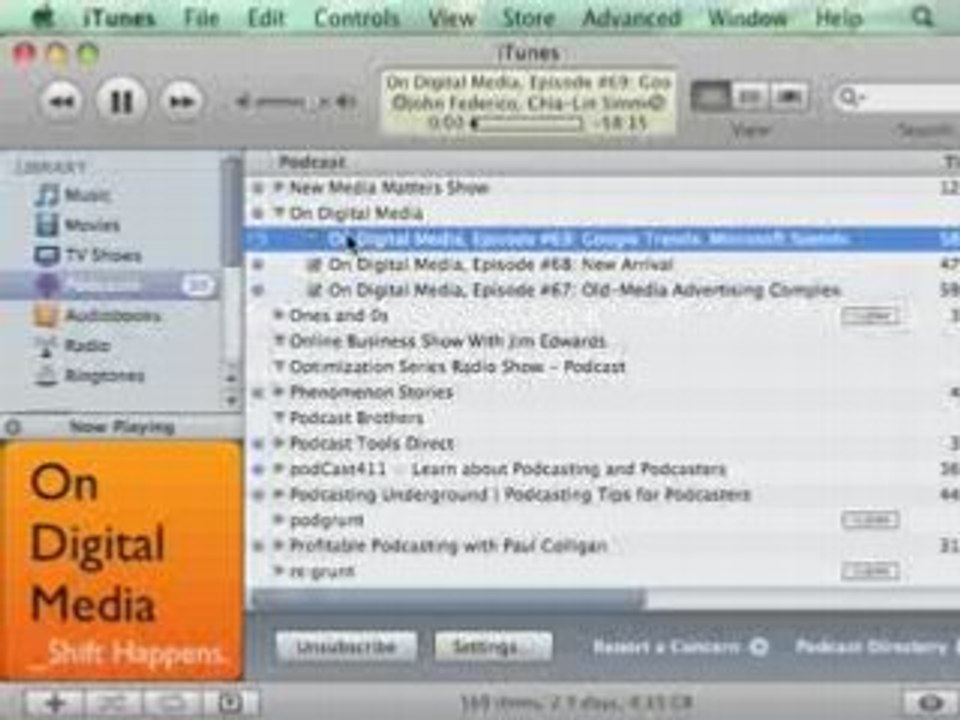Open the iTunes application menu
This screenshot has width=960, height=720.
coord(119,18)
